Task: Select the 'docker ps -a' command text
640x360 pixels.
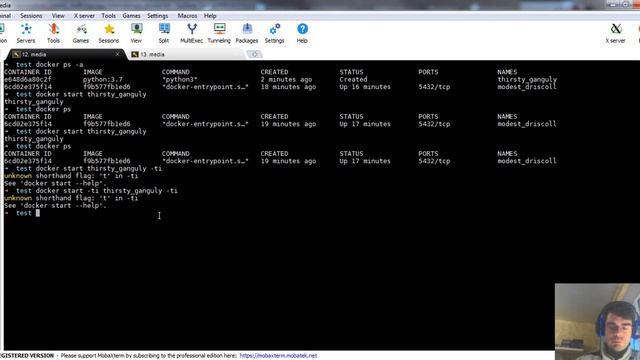Action: [x=59, y=64]
